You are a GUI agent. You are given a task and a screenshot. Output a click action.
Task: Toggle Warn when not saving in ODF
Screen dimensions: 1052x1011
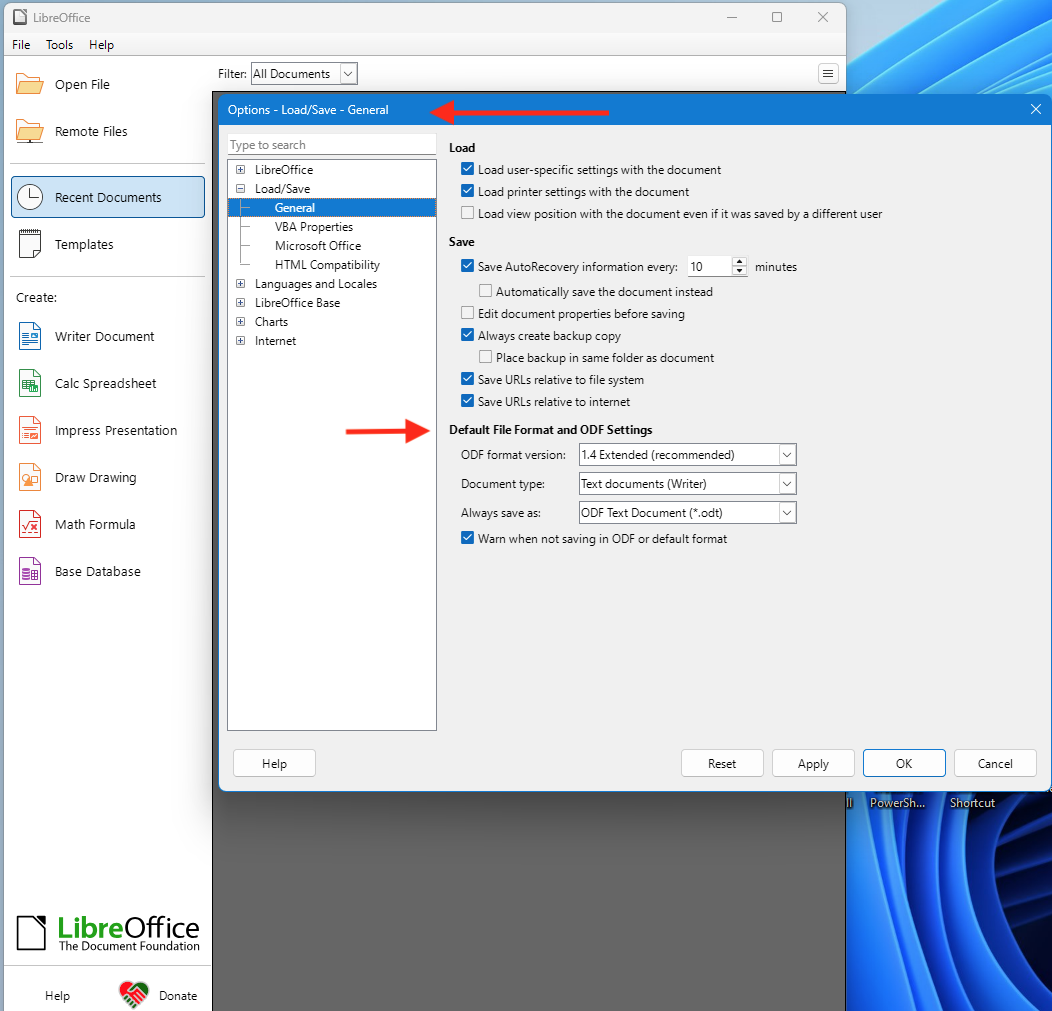468,539
